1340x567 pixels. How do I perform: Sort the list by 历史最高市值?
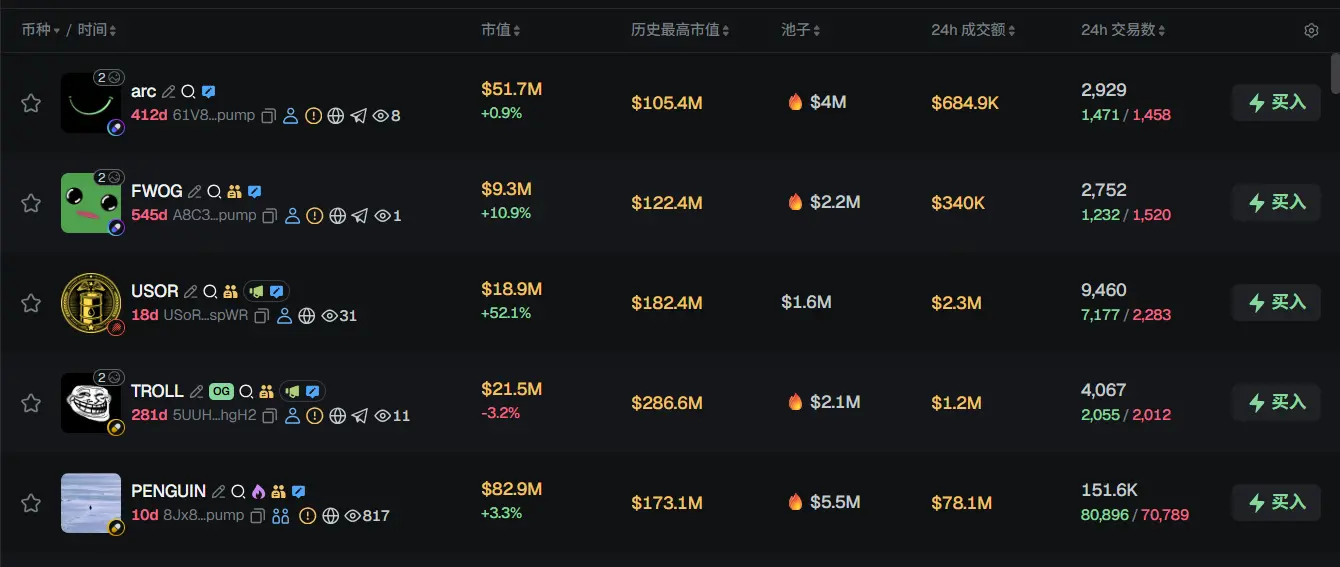[x=679, y=31]
